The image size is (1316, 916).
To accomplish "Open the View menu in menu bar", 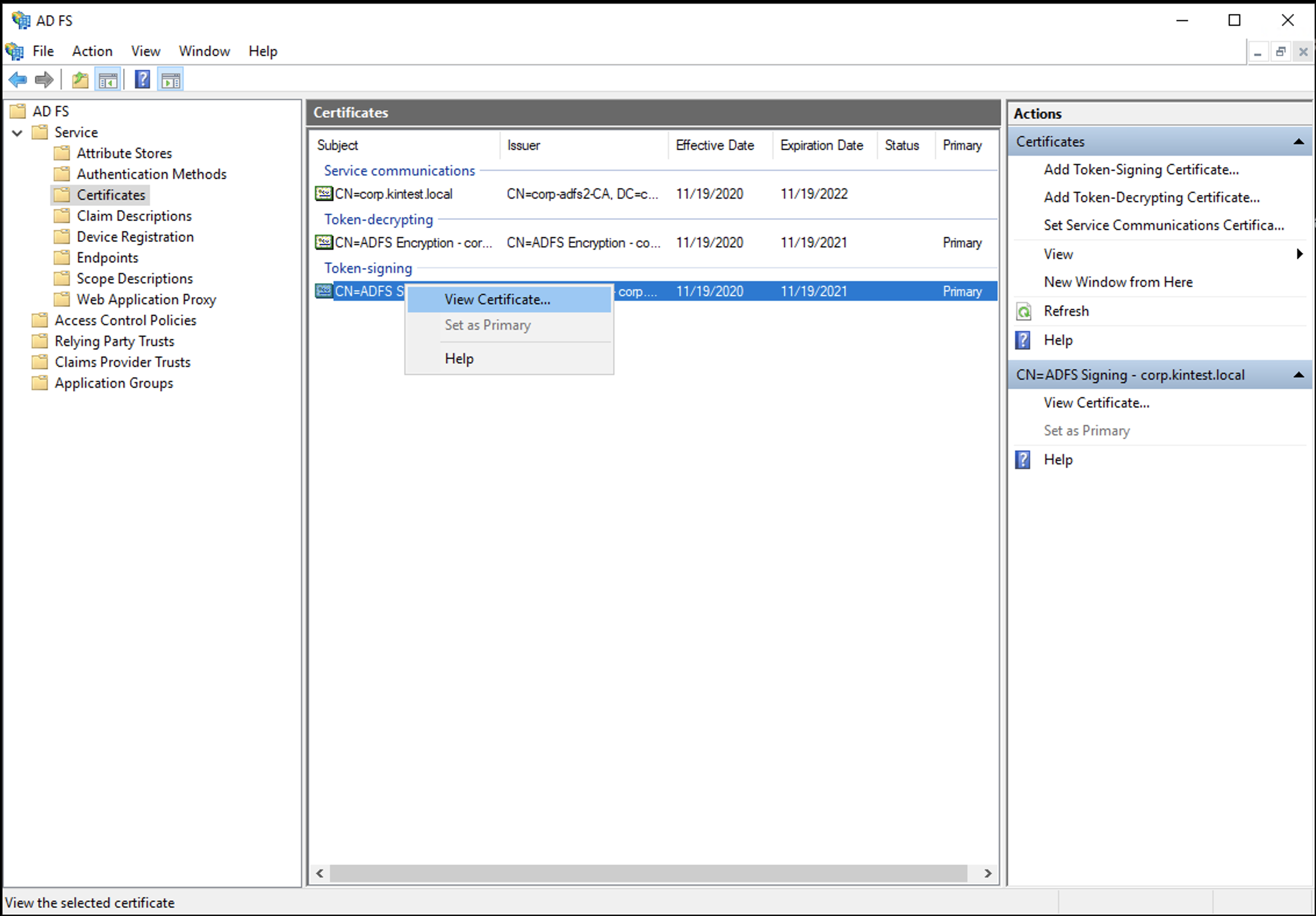I will point(145,51).
